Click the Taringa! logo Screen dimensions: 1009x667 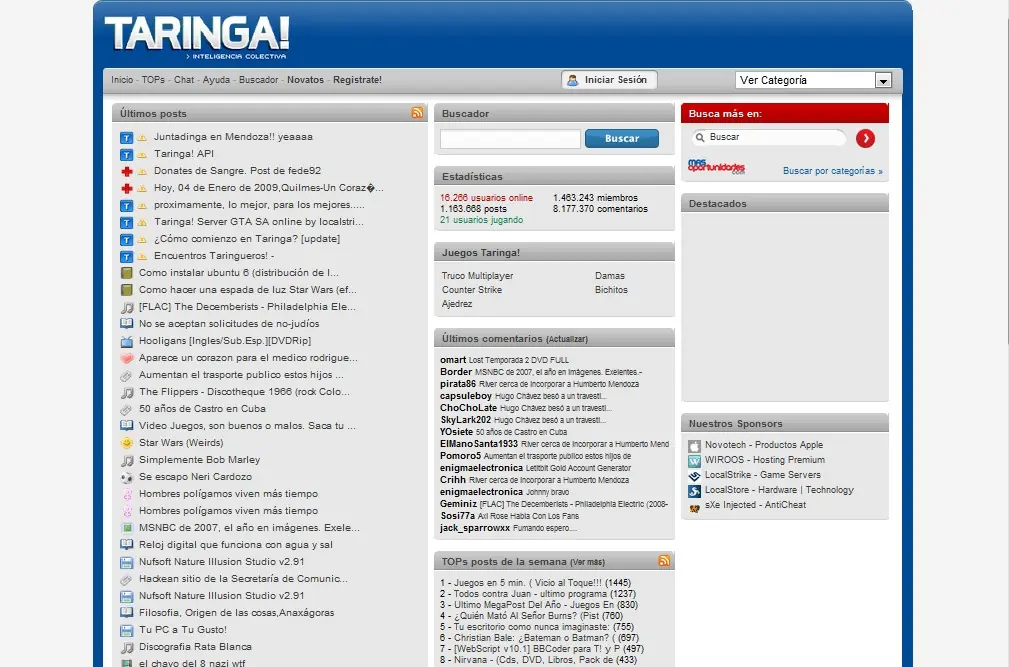[x=197, y=37]
